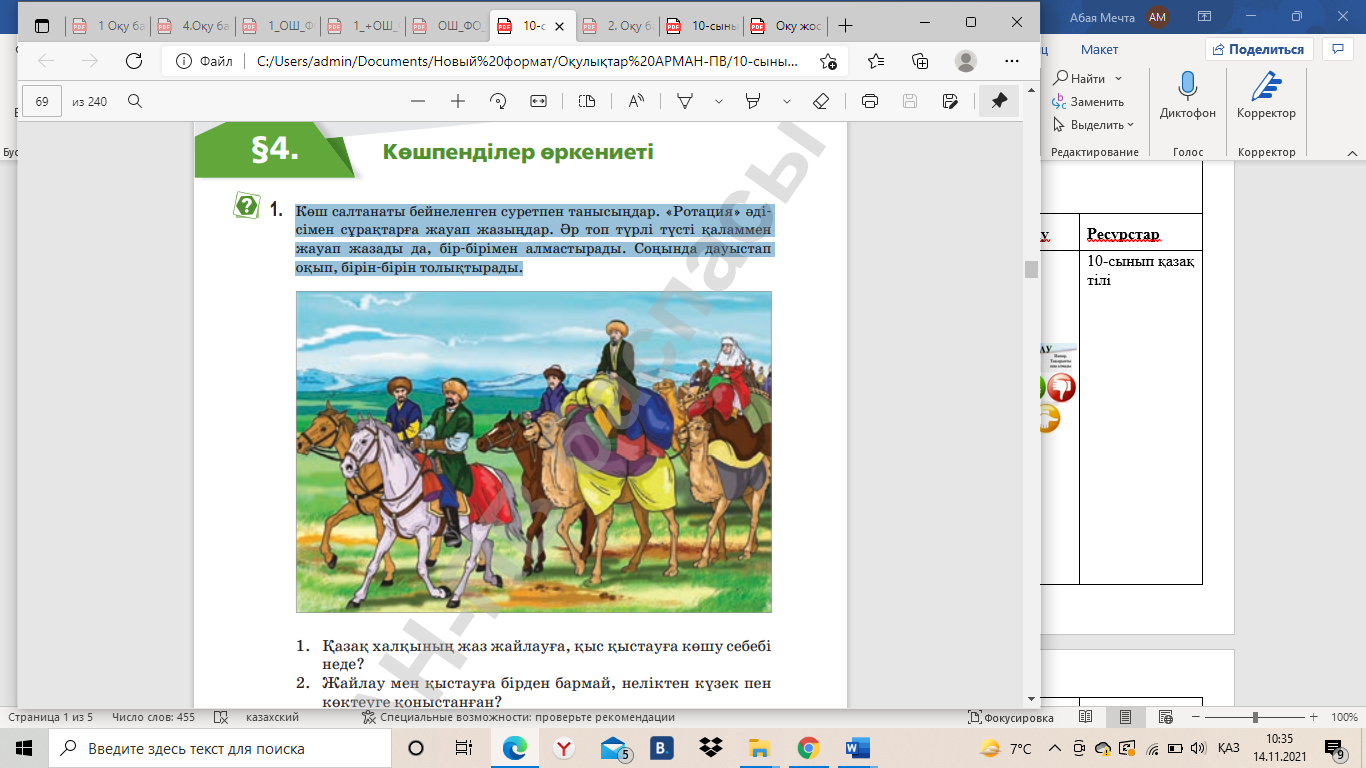Open Edge settings and more menu

1010,61
